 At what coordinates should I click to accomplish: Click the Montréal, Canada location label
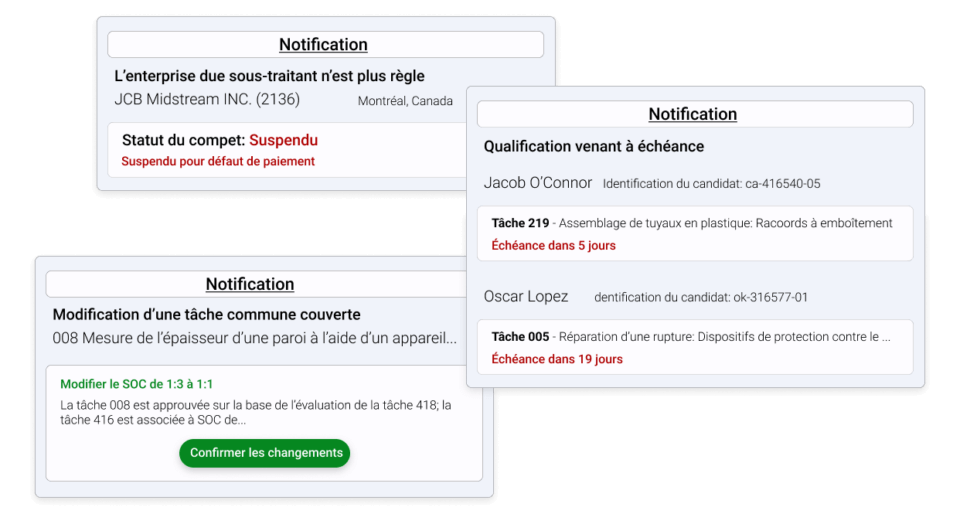(x=405, y=101)
